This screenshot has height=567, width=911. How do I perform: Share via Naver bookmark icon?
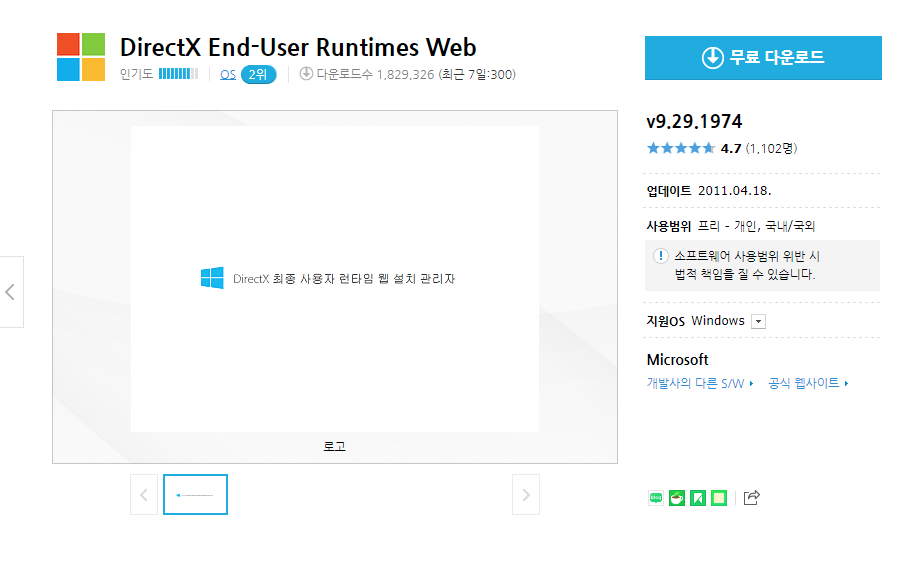click(698, 498)
